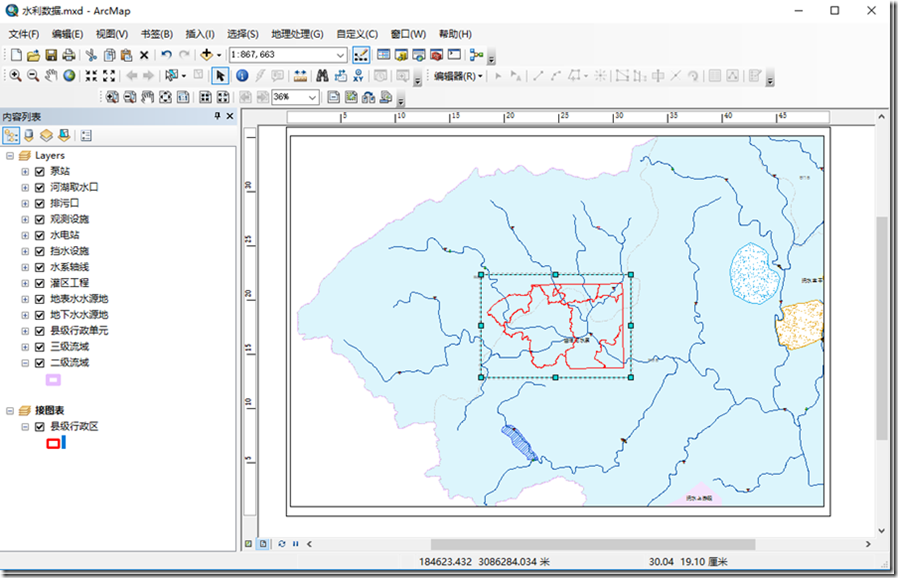898x578 pixels.
Task: Save the map with floppy disk icon
Action: click(51, 55)
